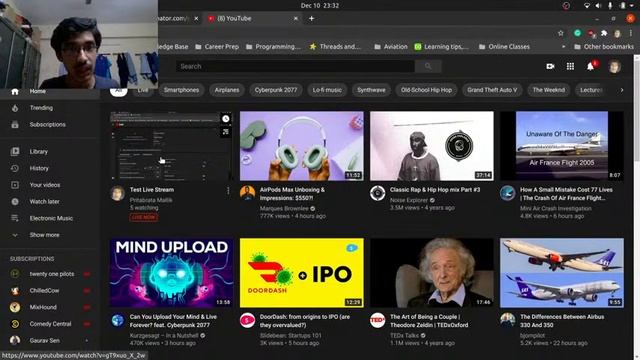Select the Lo-fi music chip
640x360 pixels.
click(x=327, y=90)
